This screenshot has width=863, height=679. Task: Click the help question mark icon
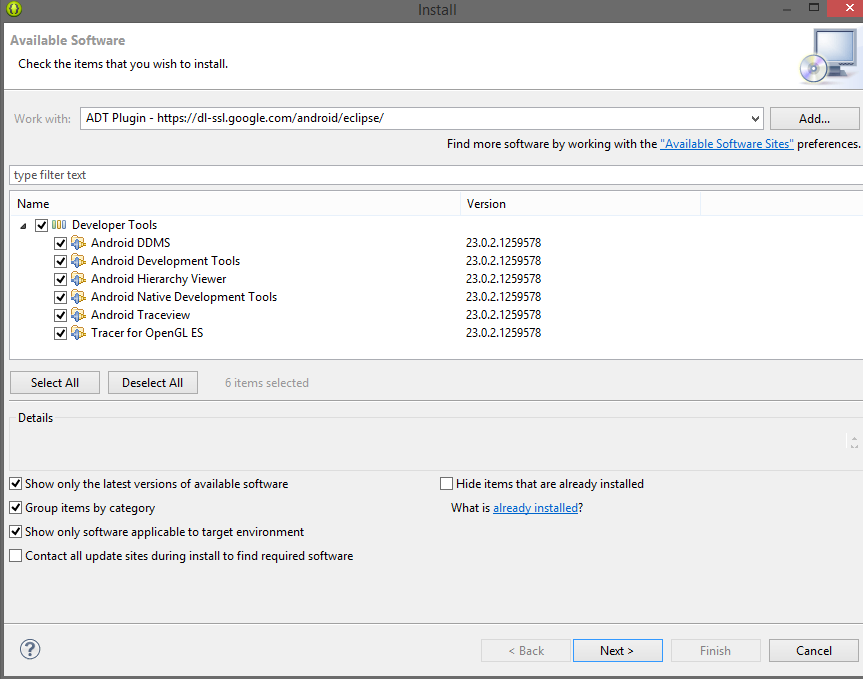30,649
